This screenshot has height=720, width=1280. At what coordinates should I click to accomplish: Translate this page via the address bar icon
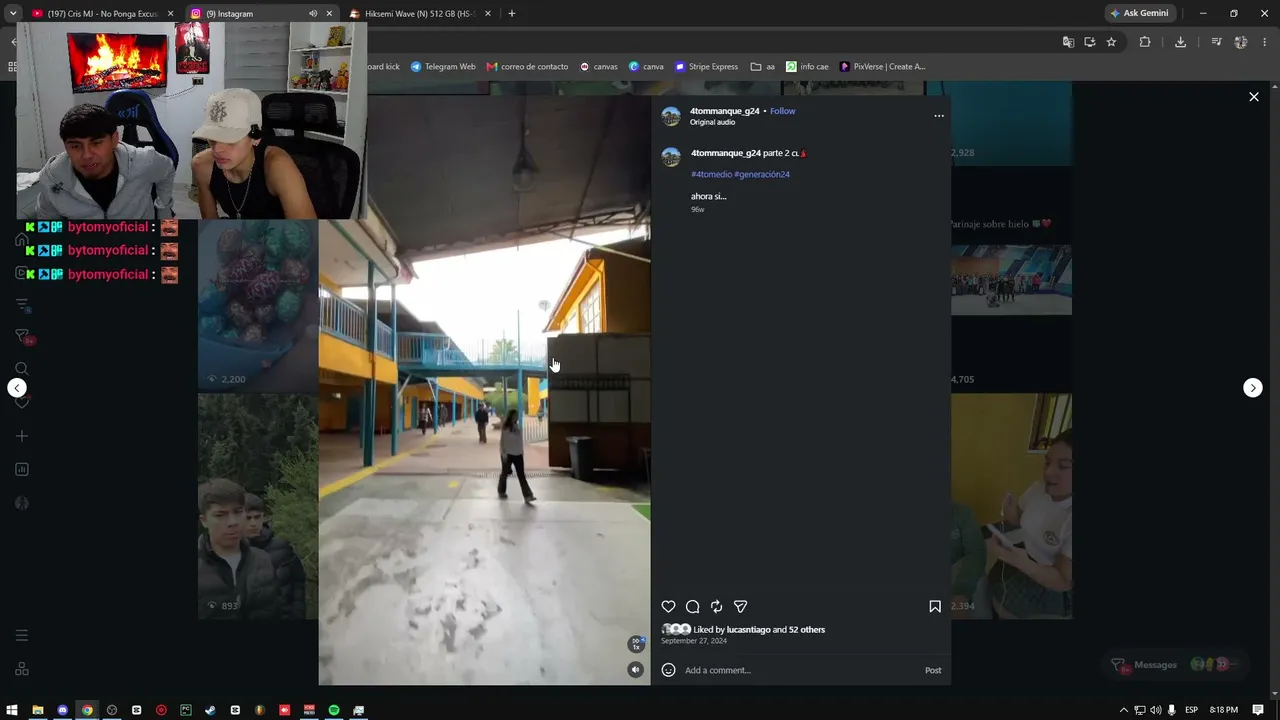[1068, 42]
